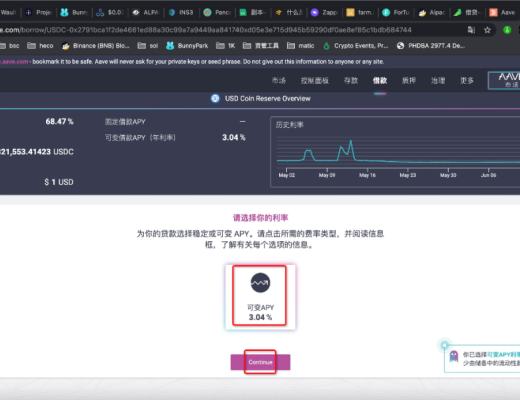Open 治理 governance in Aave navigation
This screenshot has width=520, height=400.
[438, 80]
